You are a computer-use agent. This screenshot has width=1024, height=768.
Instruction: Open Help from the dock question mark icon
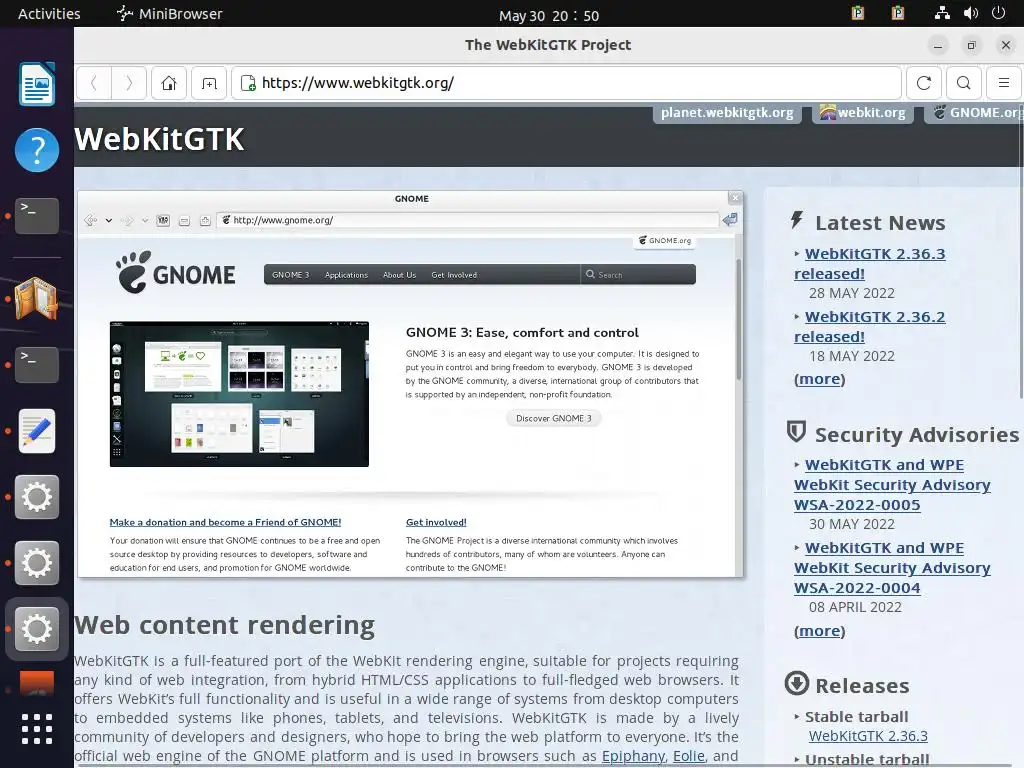point(37,150)
